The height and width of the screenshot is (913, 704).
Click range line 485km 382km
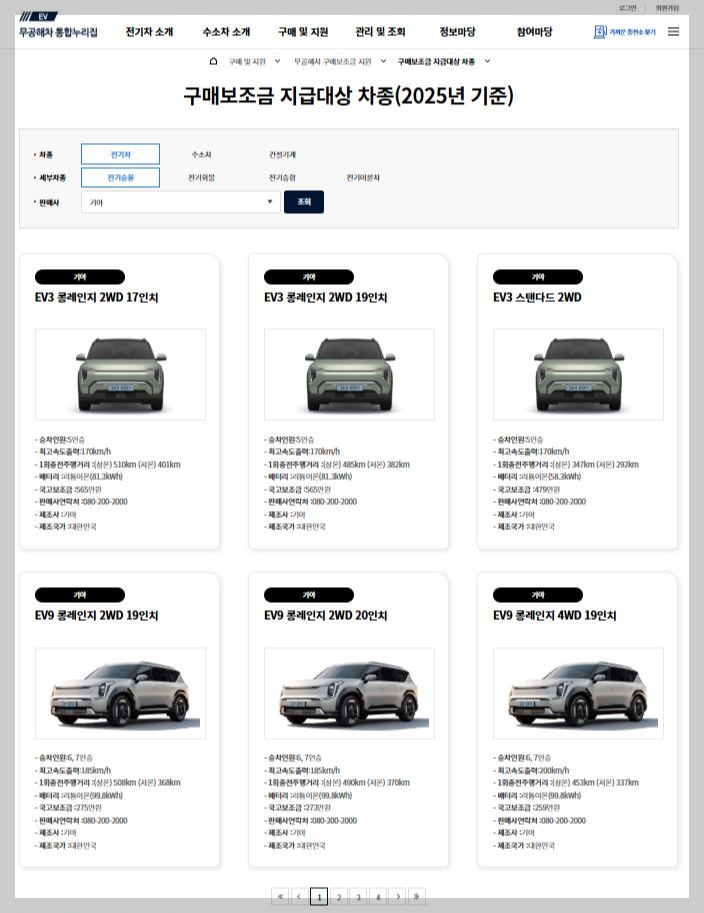[337, 464]
